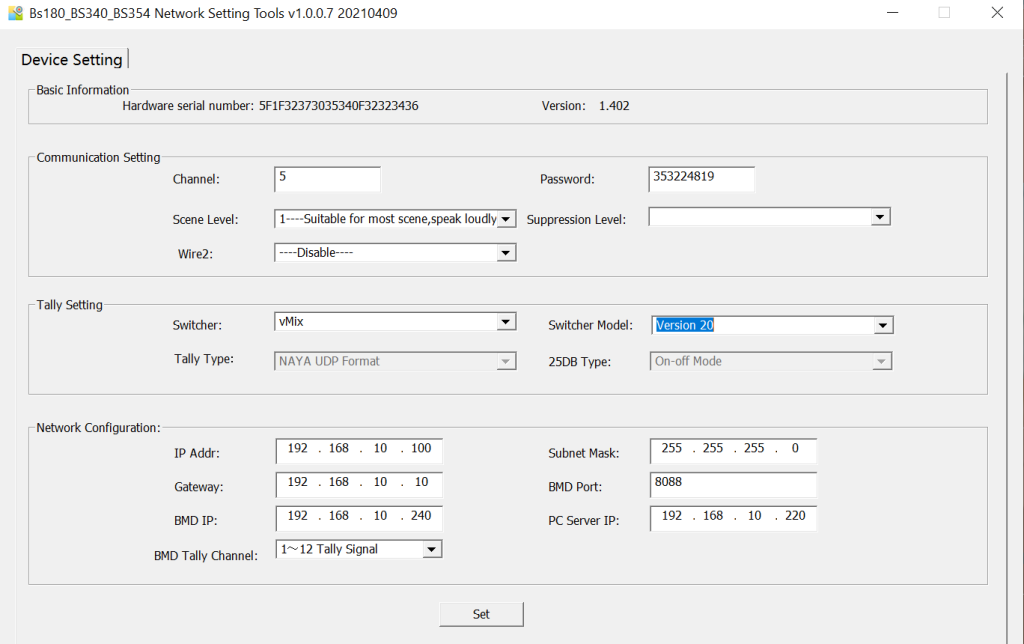This screenshot has height=644, width=1024.
Task: Select the Gateway address field
Action: [359, 484]
